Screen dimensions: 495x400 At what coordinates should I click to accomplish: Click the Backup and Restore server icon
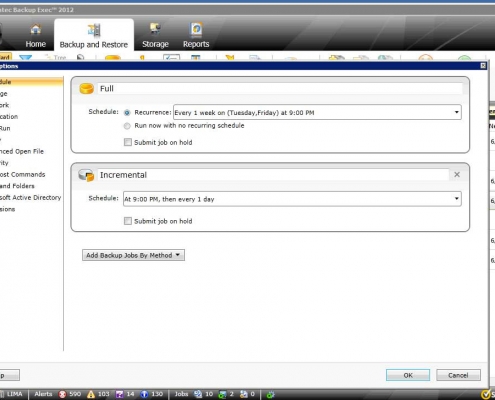tap(94, 30)
